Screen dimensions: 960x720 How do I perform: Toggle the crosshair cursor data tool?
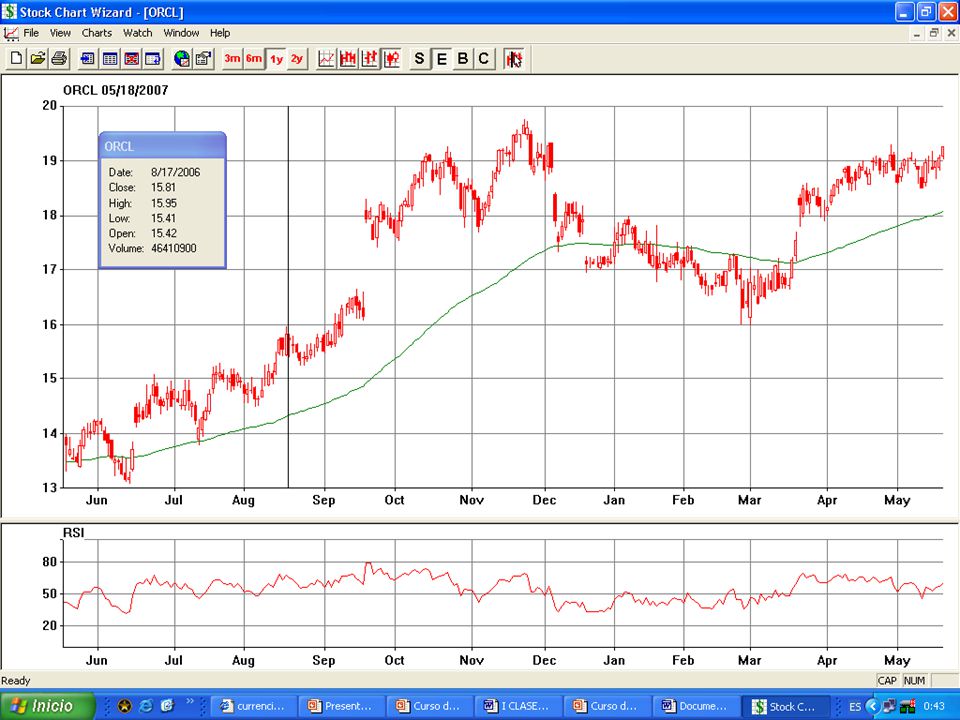pyautogui.click(x=514, y=59)
